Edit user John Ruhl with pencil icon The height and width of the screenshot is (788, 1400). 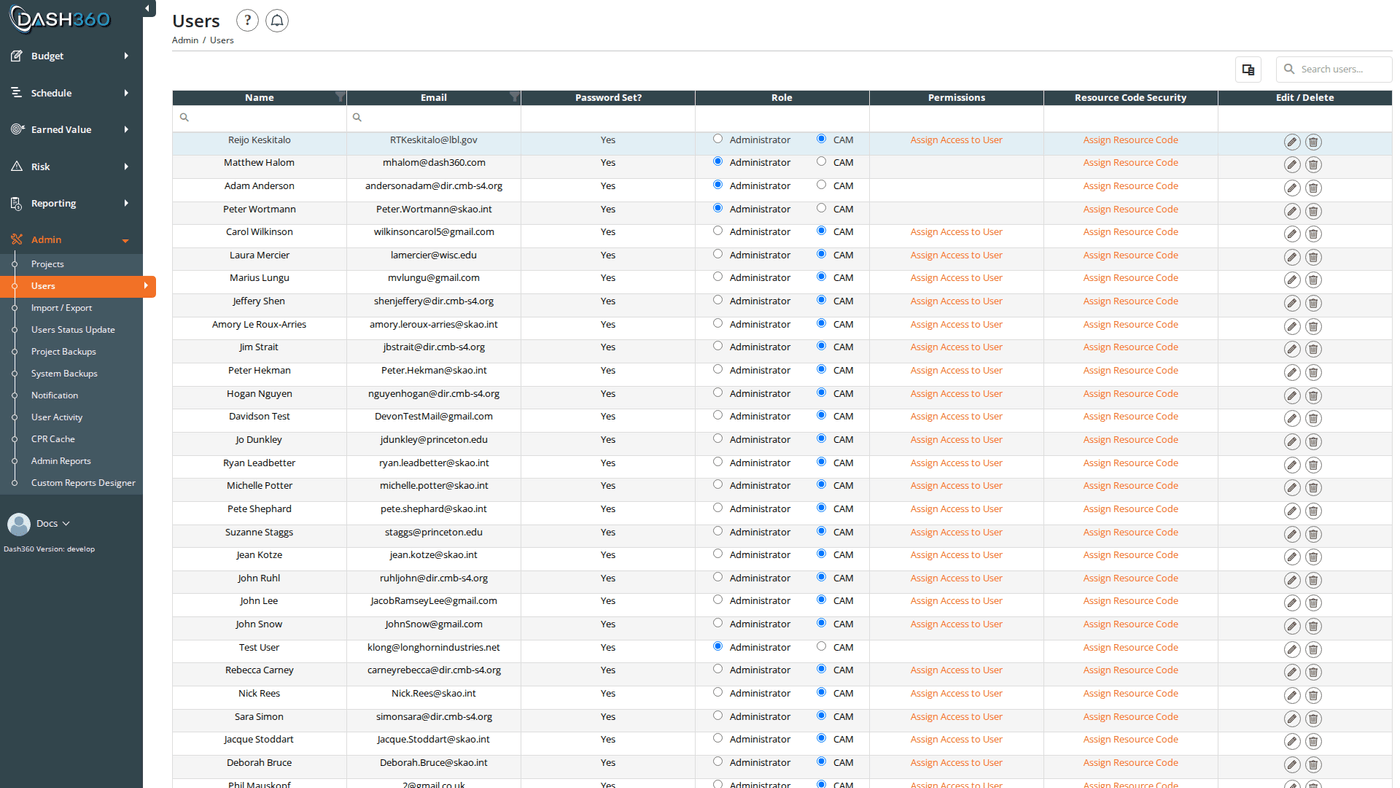click(1292, 580)
